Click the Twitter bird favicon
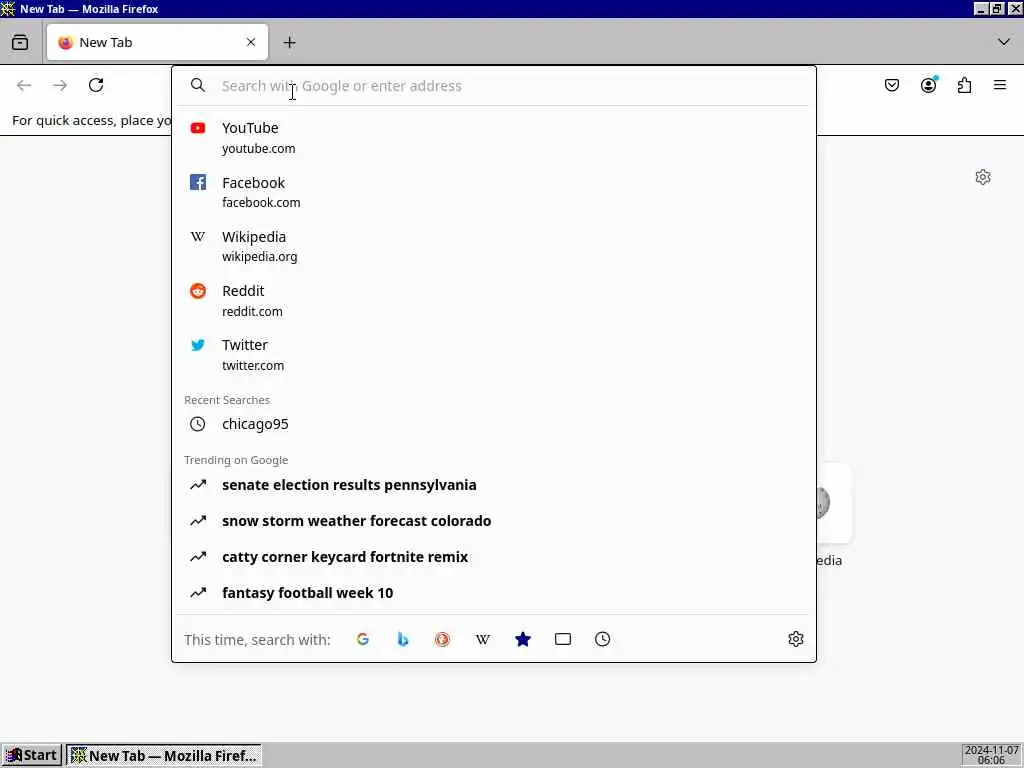The width and height of the screenshot is (1024, 768). [198, 345]
